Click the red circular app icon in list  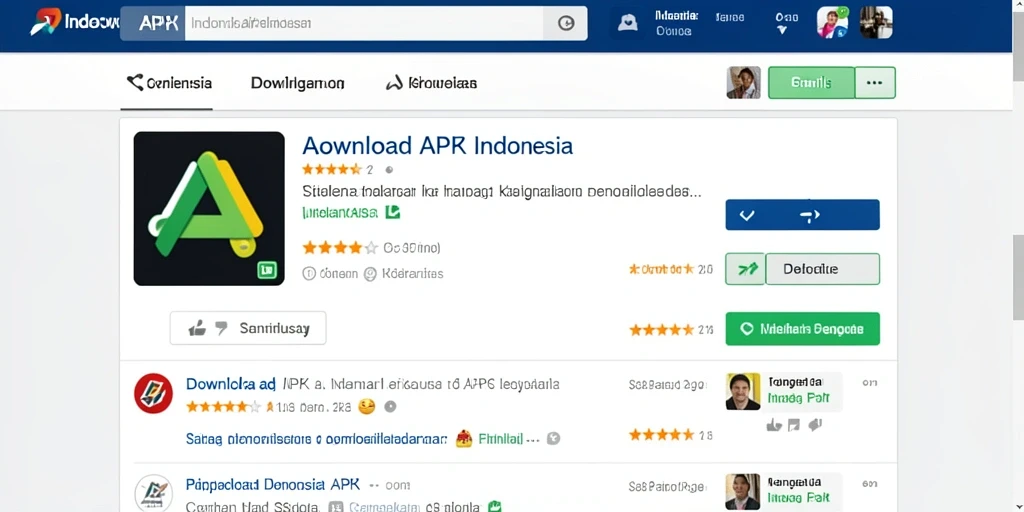(x=153, y=393)
